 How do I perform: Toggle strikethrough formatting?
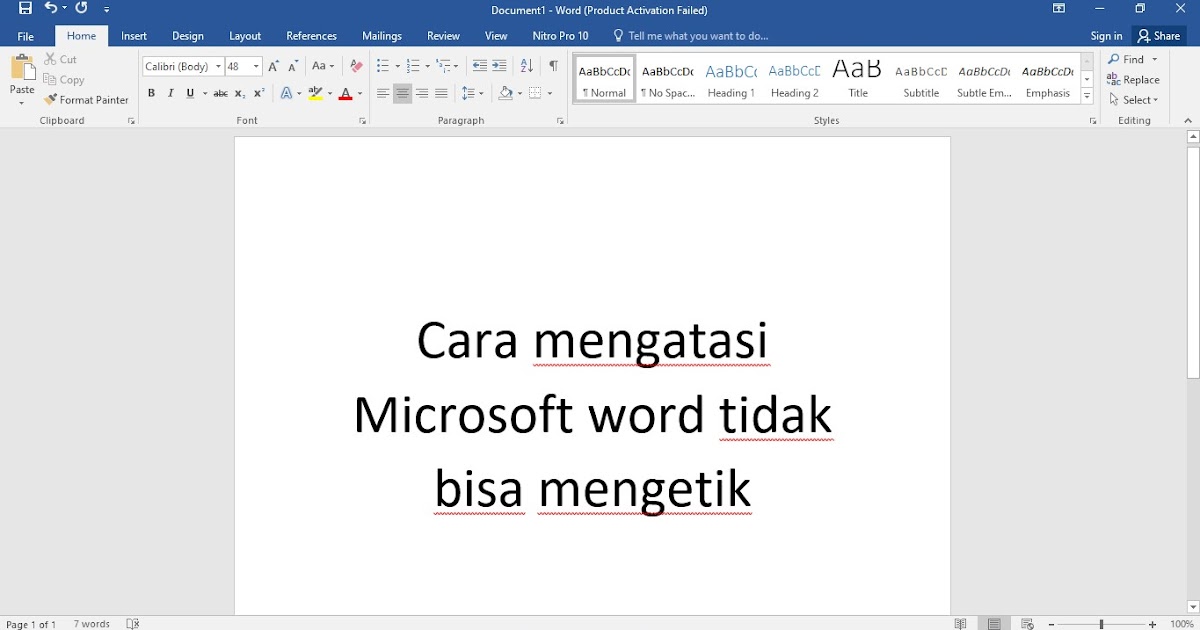click(221, 93)
